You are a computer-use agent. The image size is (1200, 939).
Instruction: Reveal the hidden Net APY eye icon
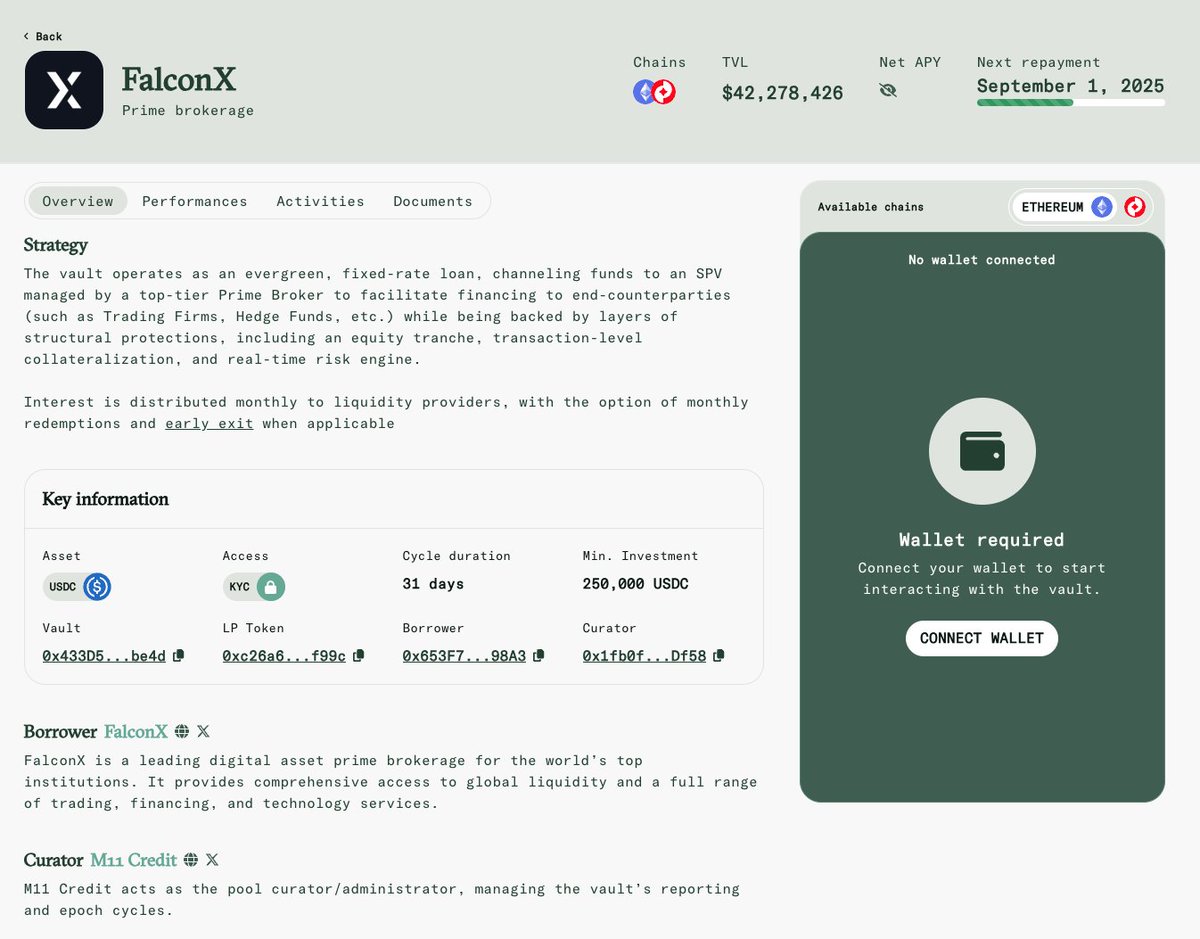(888, 91)
